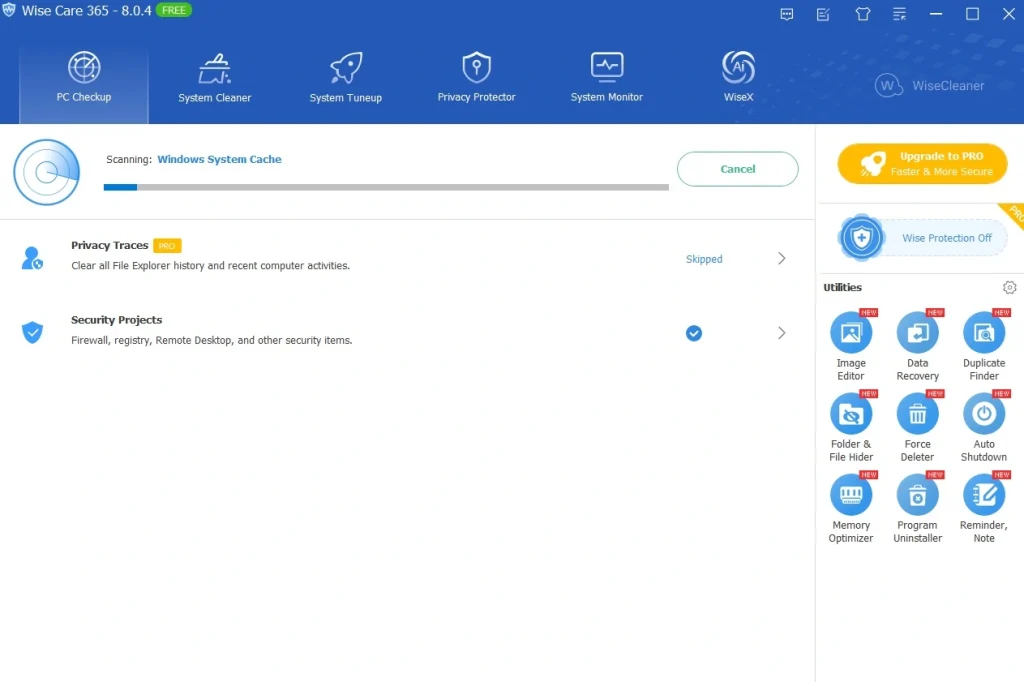Click the WiseCleaner logo
This screenshot has height=682, width=1024.
point(929,86)
